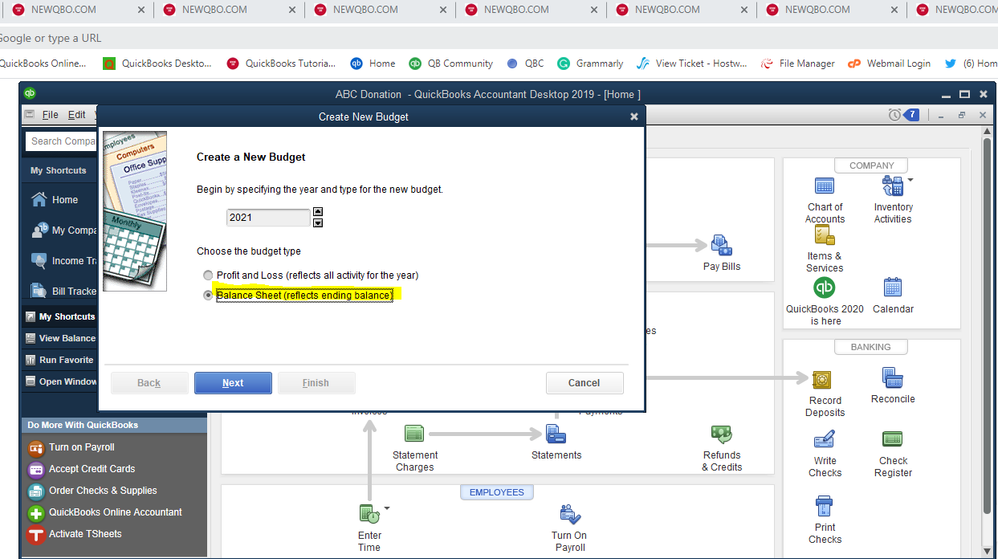Open Reconcile icon

pos(892,378)
